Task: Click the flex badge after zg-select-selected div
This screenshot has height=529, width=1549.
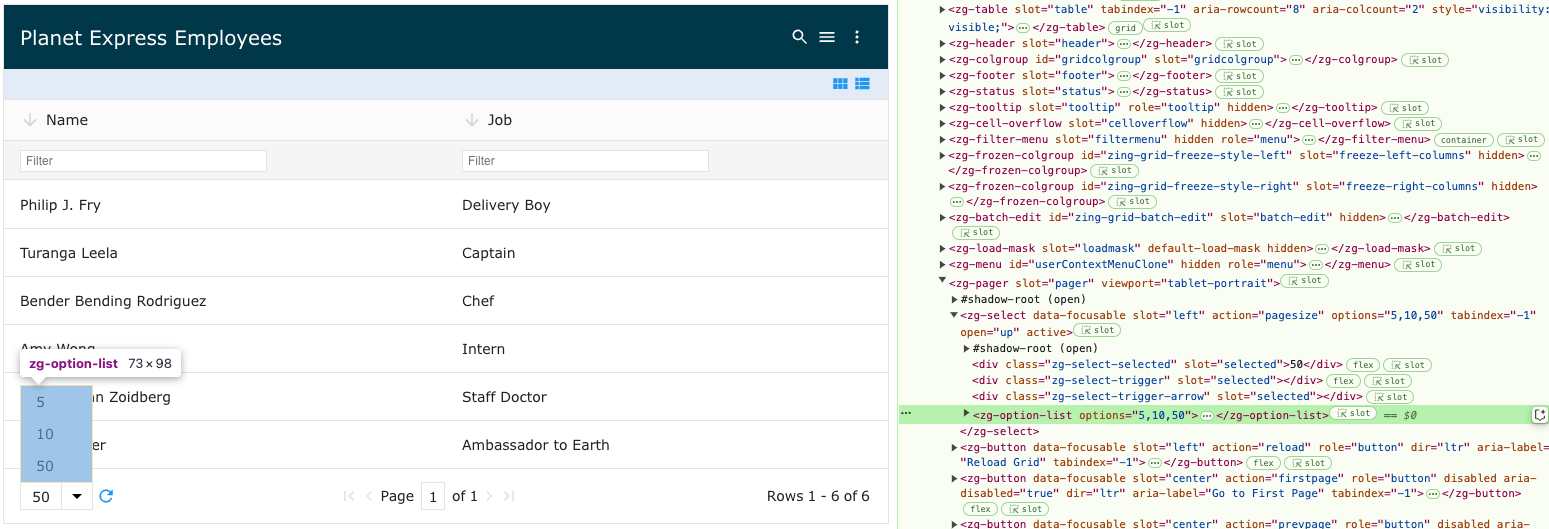Action: pos(1363,365)
